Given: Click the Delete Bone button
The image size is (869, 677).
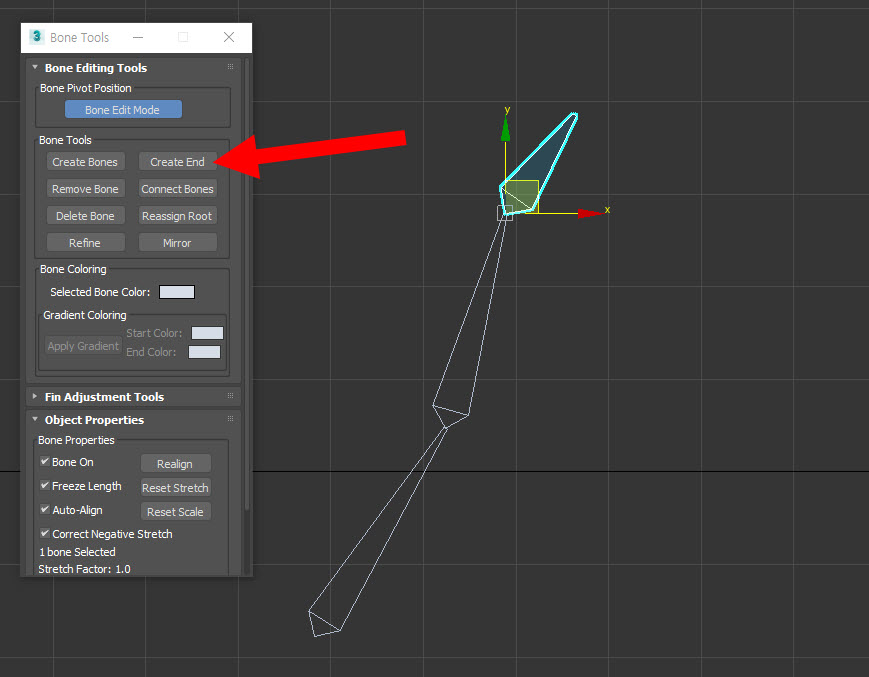Looking at the screenshot, I should pos(85,216).
